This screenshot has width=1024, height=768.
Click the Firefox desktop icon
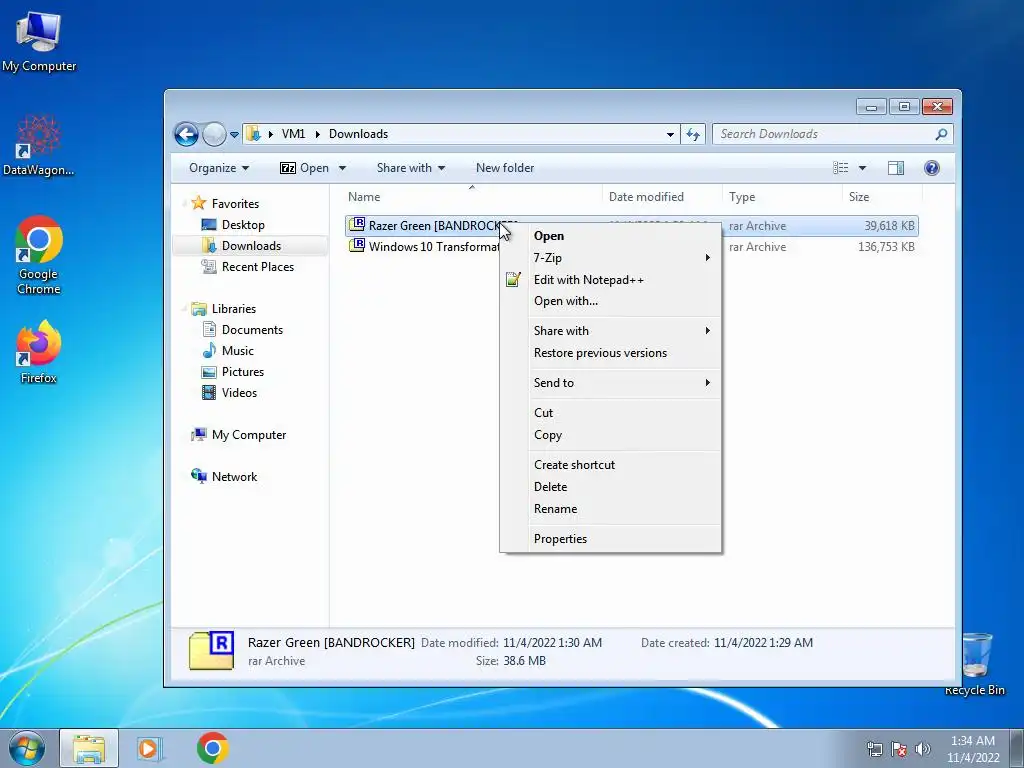click(39, 352)
